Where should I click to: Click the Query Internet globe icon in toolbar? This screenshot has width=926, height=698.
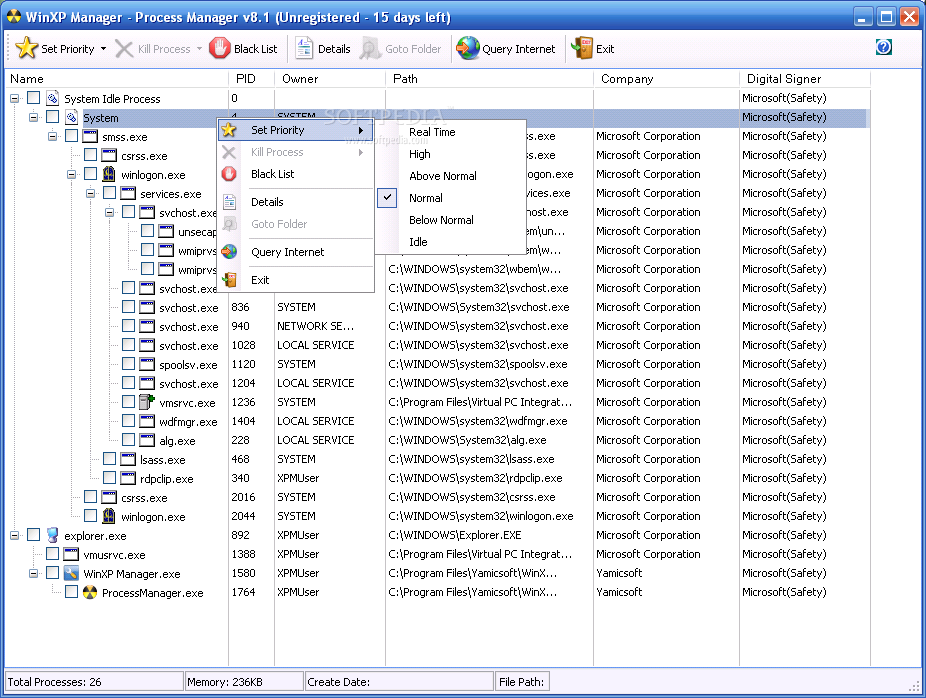468,48
